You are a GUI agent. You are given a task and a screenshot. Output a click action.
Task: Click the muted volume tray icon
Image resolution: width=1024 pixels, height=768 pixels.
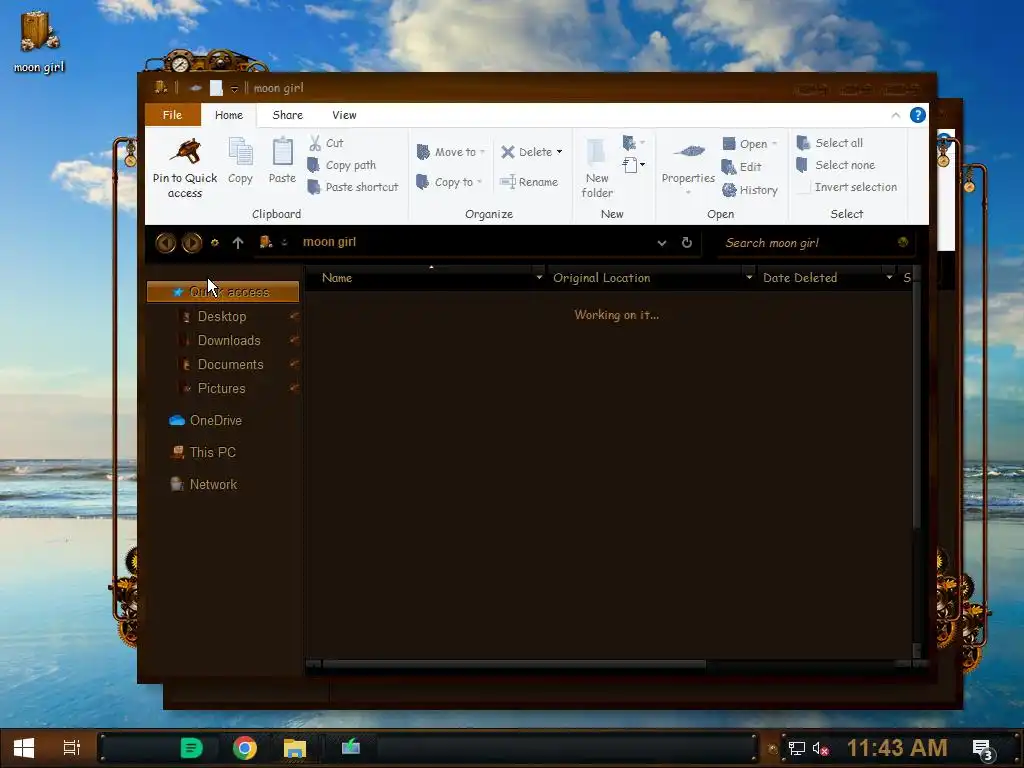(821, 748)
